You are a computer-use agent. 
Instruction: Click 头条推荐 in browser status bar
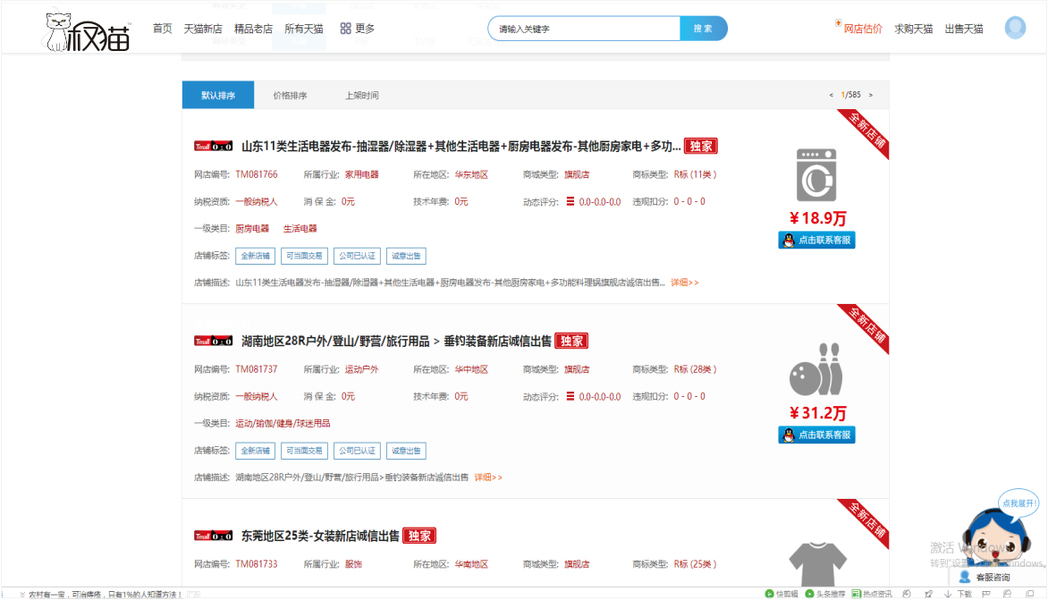click(x=825, y=594)
